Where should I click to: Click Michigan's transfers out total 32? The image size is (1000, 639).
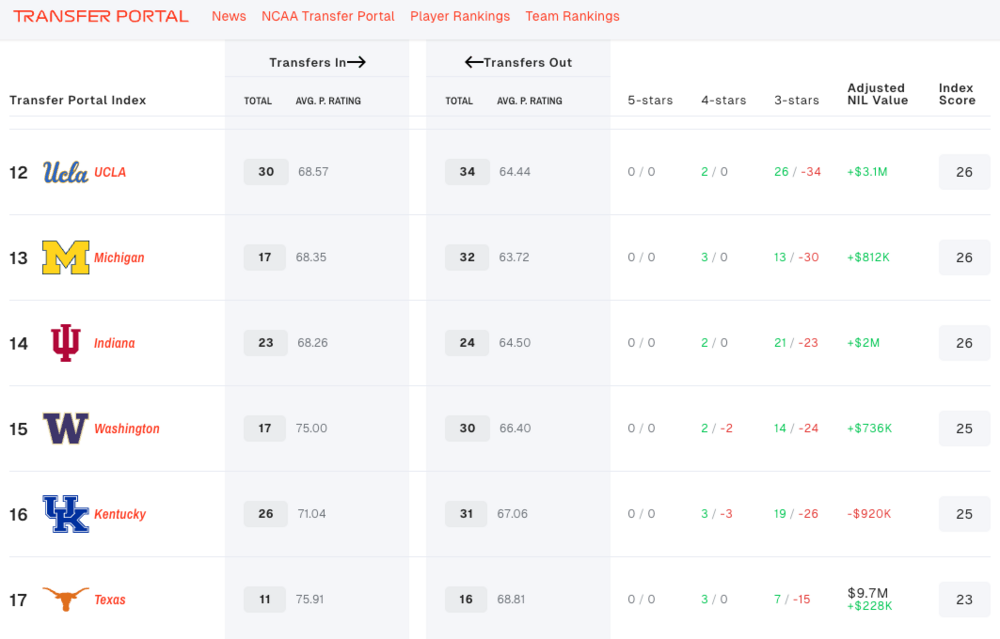click(467, 257)
